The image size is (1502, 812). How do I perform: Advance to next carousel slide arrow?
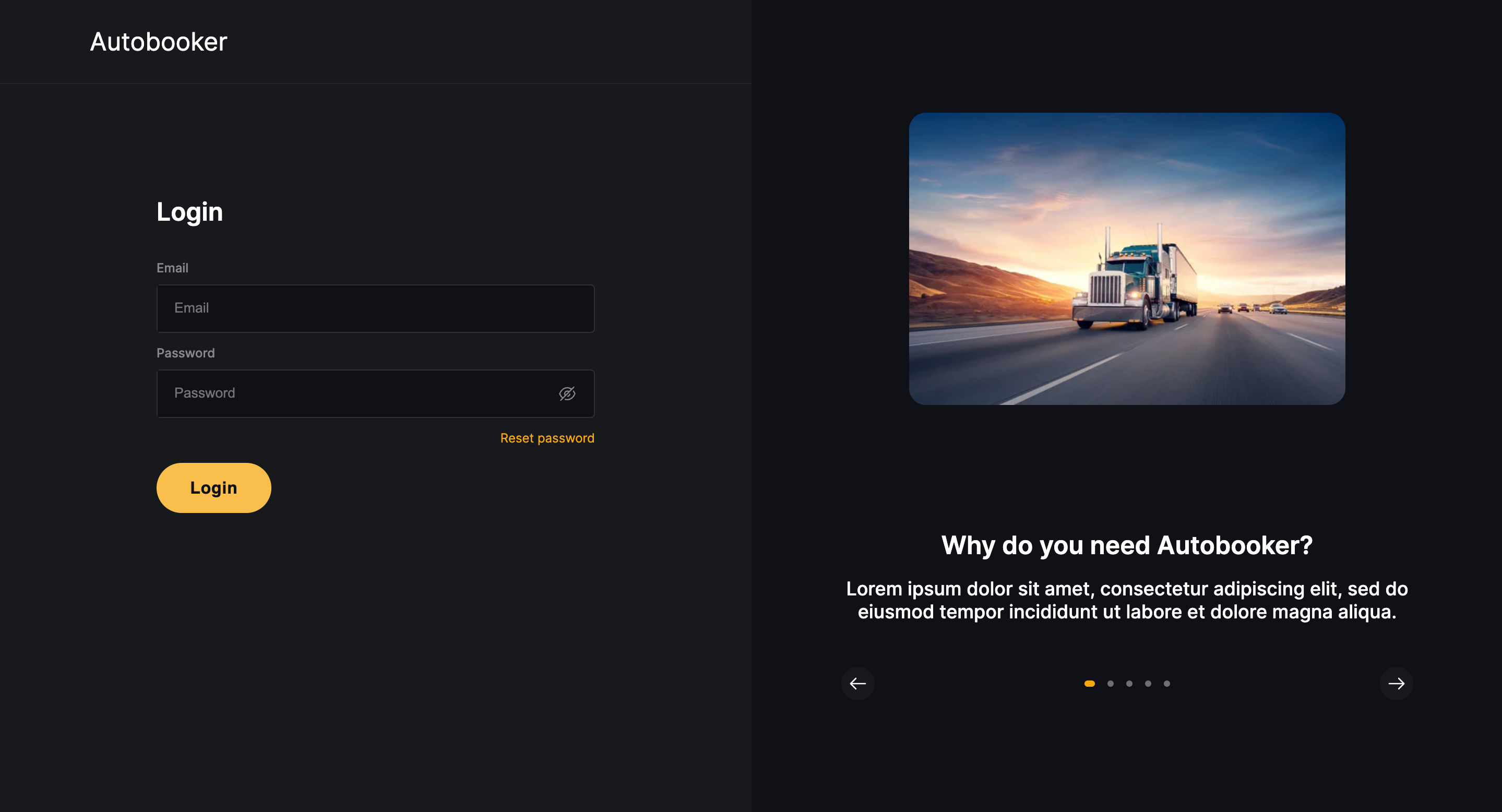pos(1397,683)
